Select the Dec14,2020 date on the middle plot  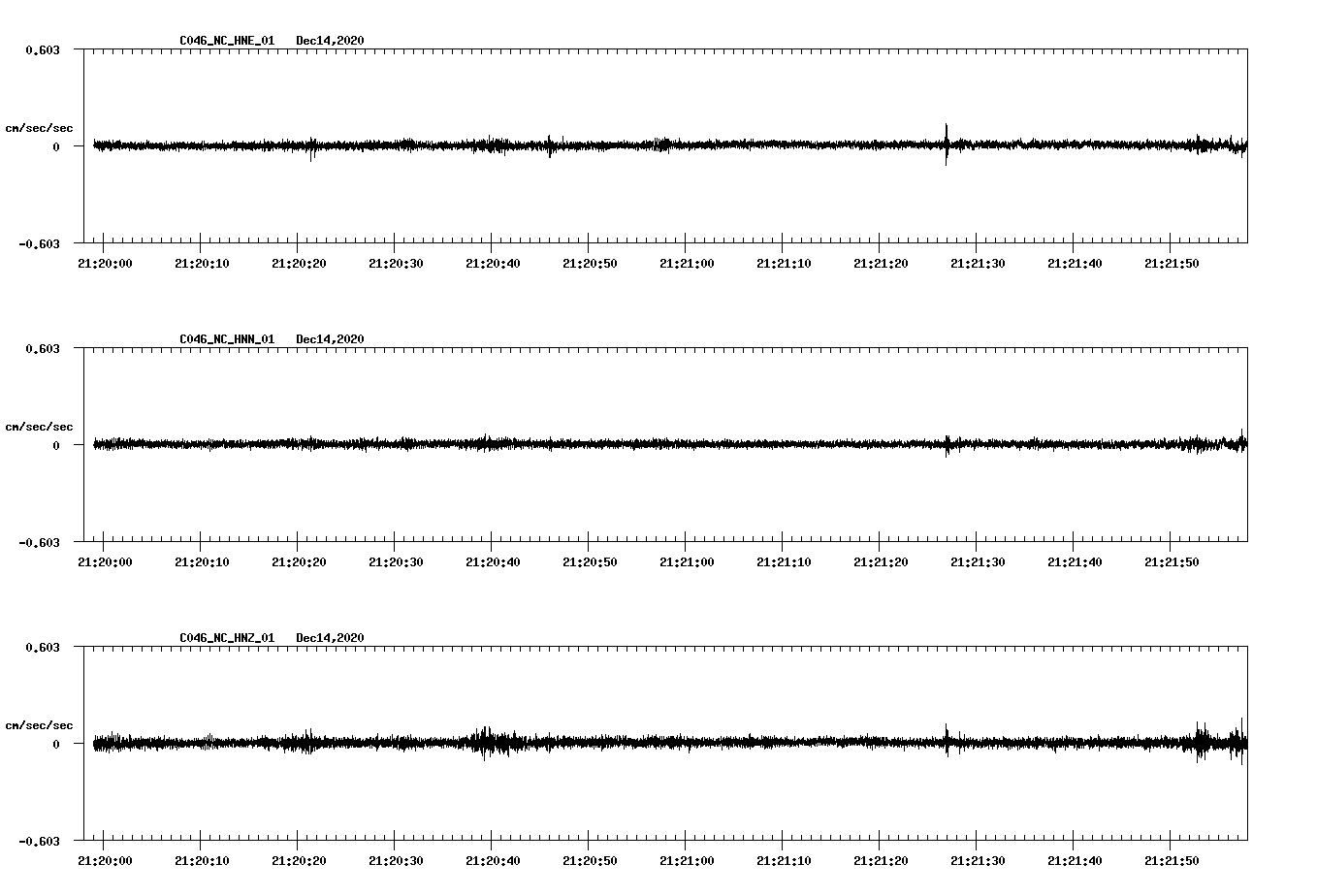pos(331,338)
